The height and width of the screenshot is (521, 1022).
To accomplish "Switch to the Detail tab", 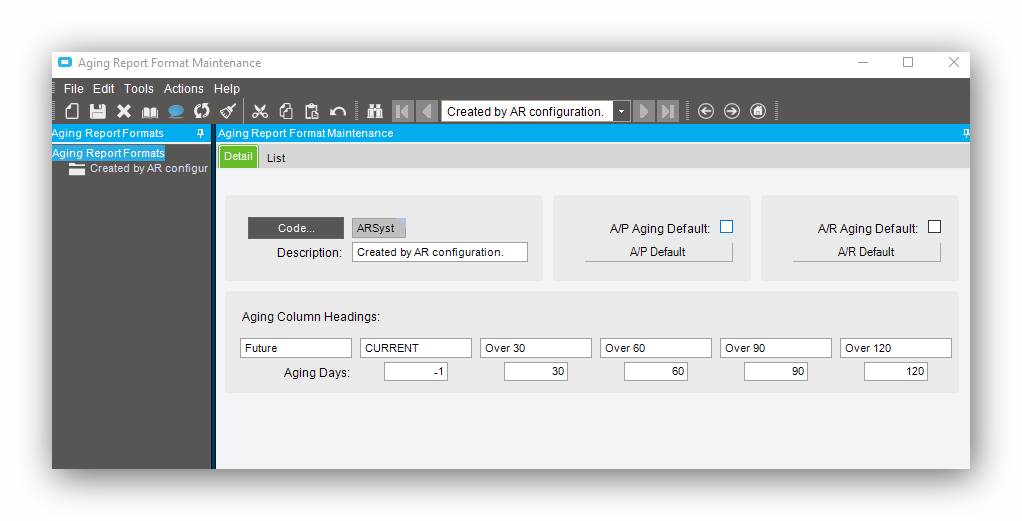I will point(239,156).
